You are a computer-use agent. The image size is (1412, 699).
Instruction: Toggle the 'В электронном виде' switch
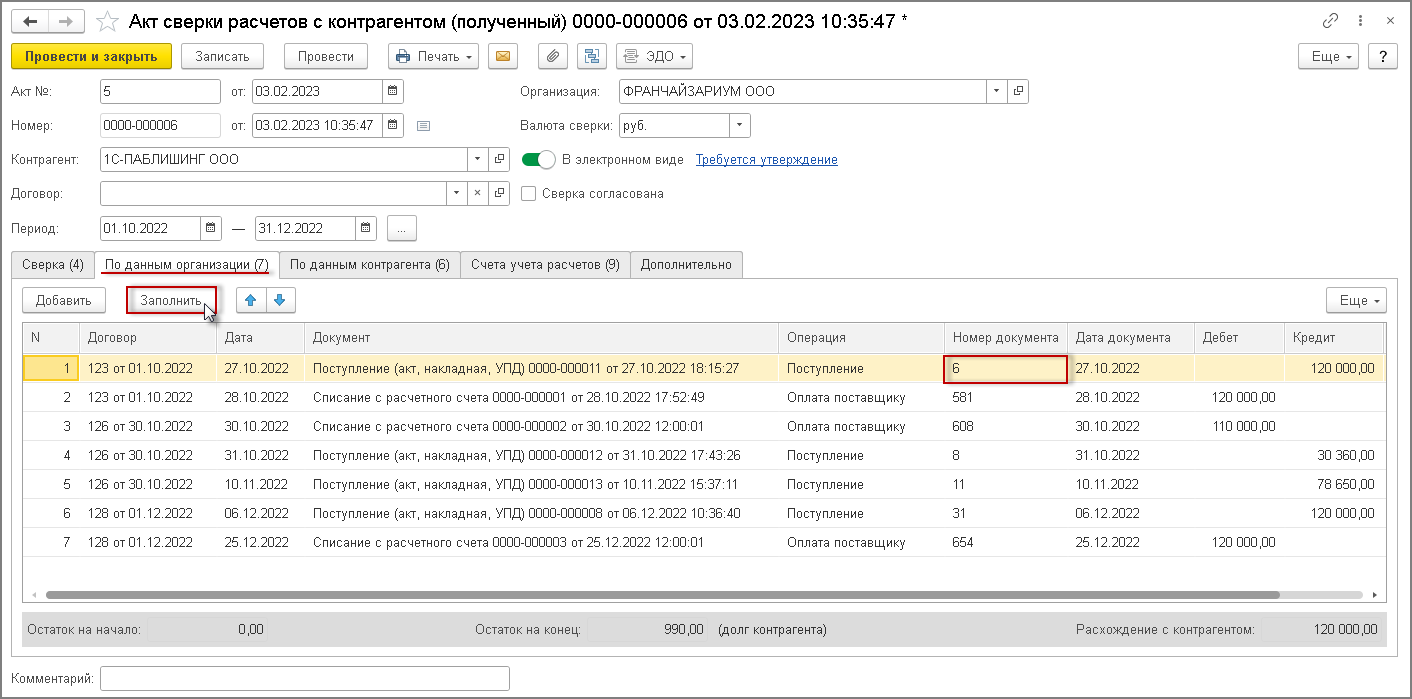click(539, 160)
